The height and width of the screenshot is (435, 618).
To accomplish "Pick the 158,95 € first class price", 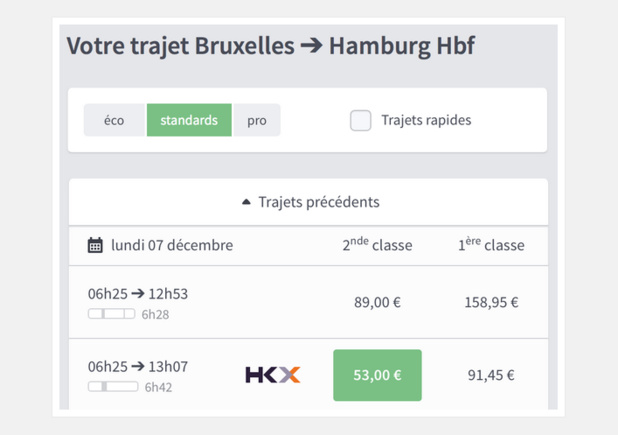I will click(491, 302).
